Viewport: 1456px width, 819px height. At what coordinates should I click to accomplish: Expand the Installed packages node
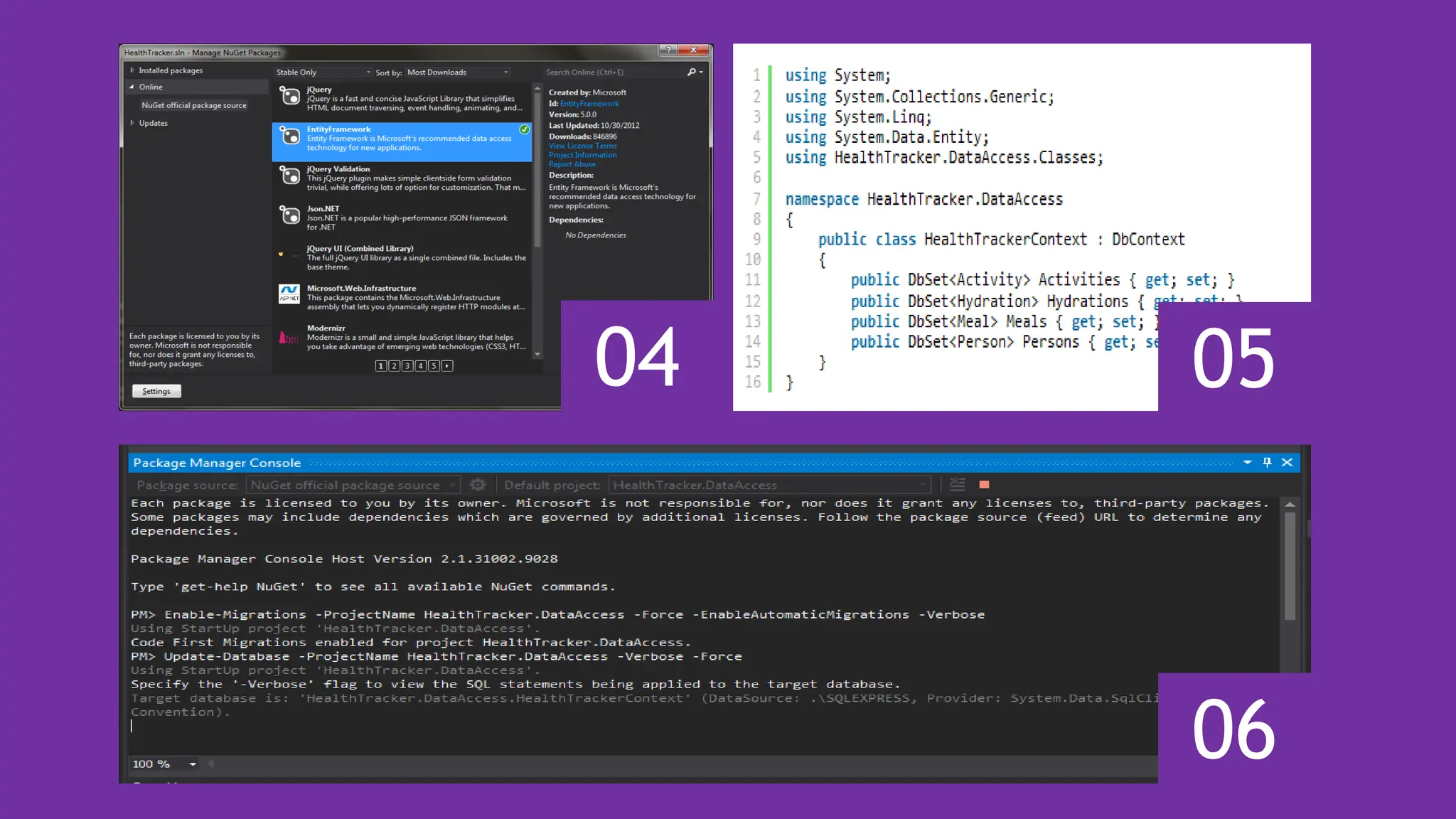tap(132, 70)
